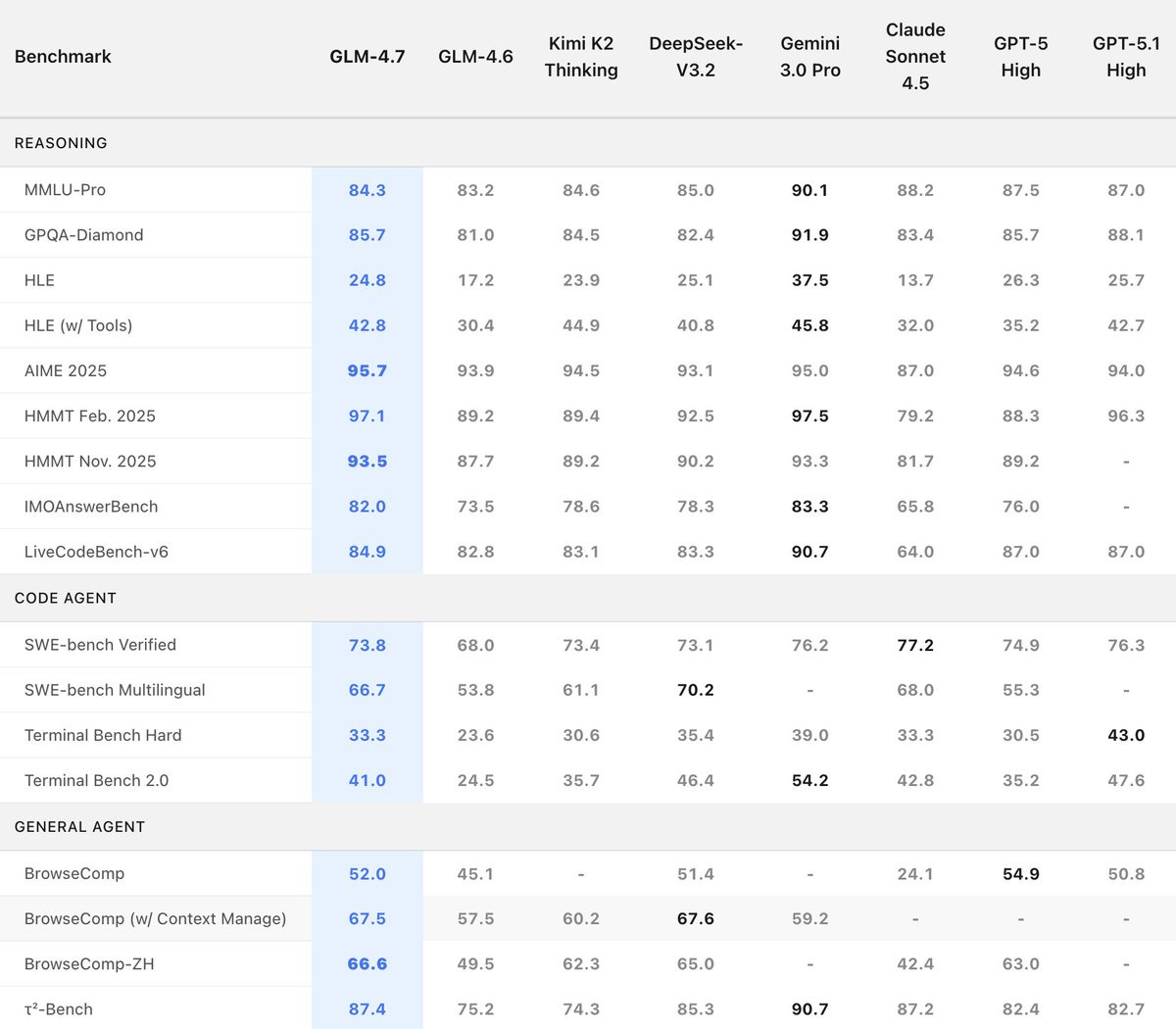Click GPT-5 High IMOAnswerBench score 76.0
Screen dimensions: 1176x1029
(1021, 507)
